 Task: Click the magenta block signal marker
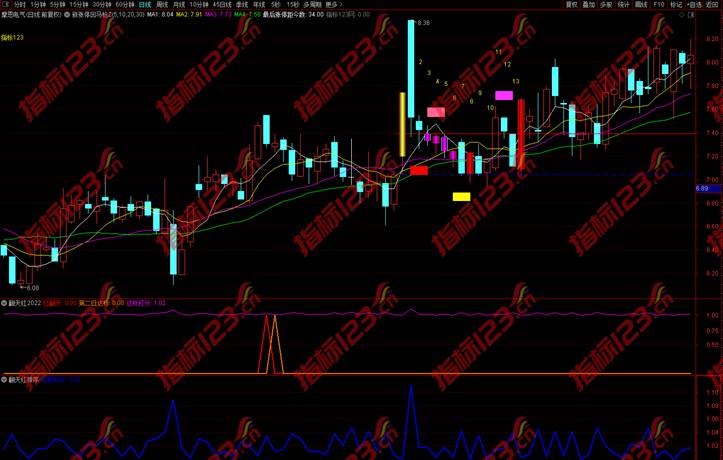504,95
